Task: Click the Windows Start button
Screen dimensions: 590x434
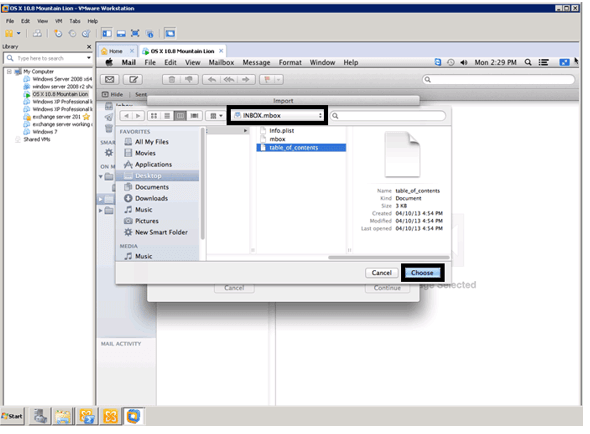Action: 12,416
